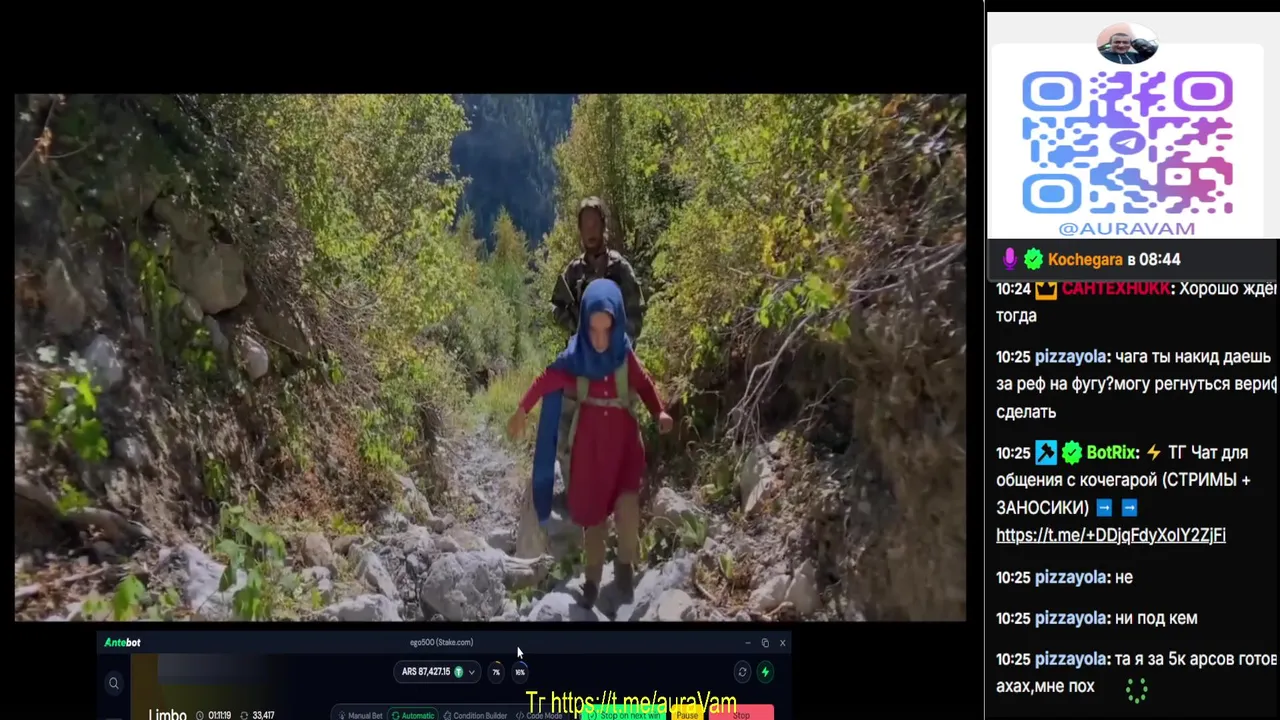Screen dimensions: 1280x720
Task: Switch to the Automatic tab
Action: coord(413,715)
